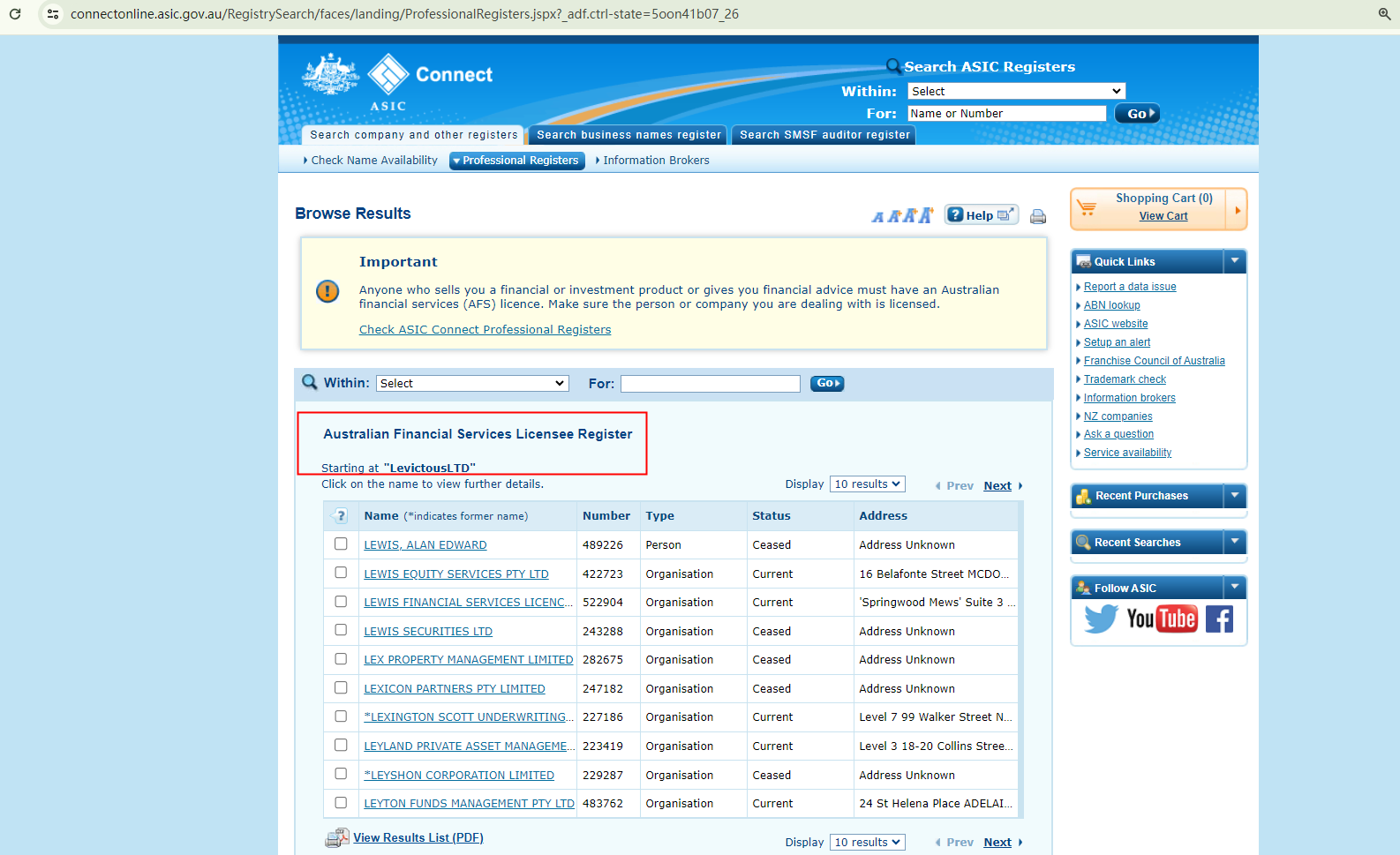
Task: Switch to Search SMSF auditor register tab
Action: pyautogui.click(x=824, y=135)
